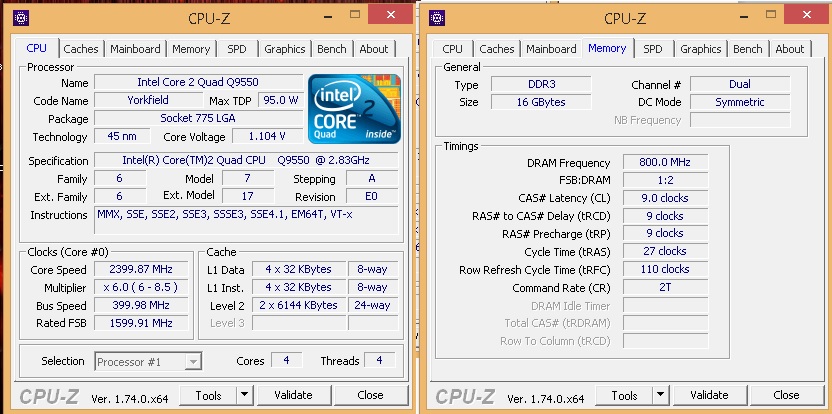Click the CPU-Z icon in the right window title bar
The image size is (832, 414).
[438, 17]
